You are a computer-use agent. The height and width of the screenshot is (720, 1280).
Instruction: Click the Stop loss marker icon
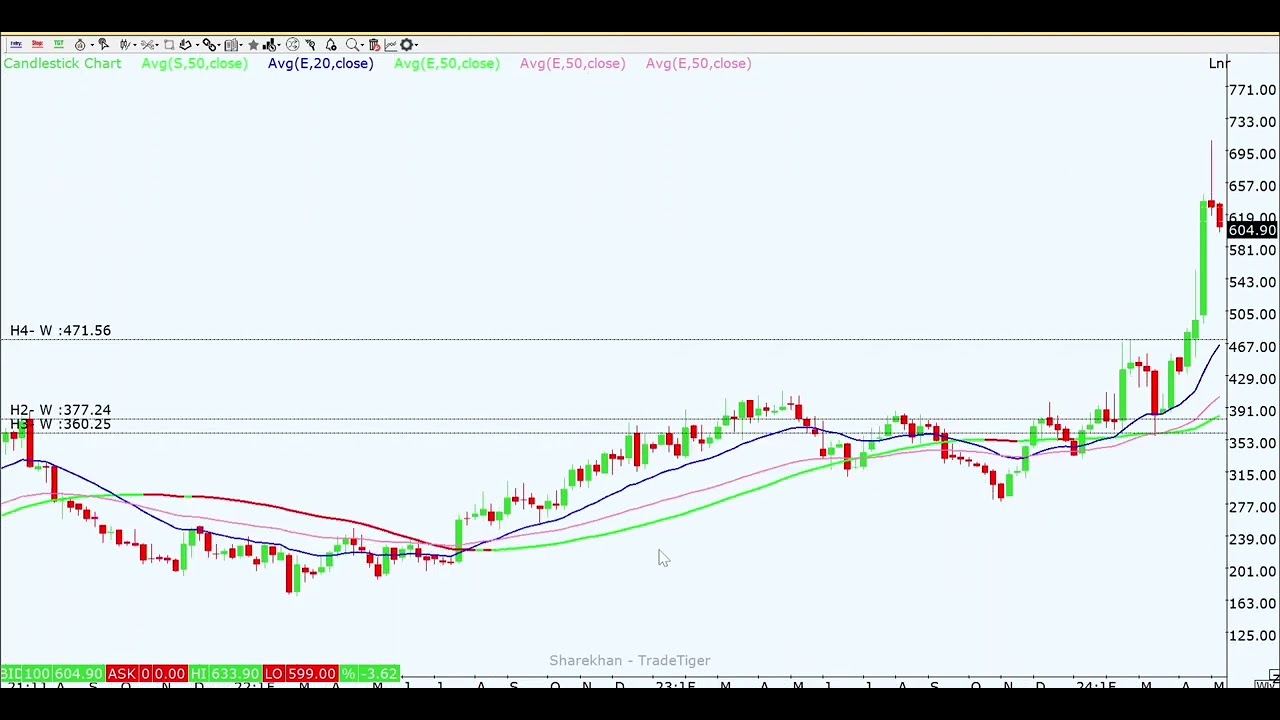tap(37, 44)
